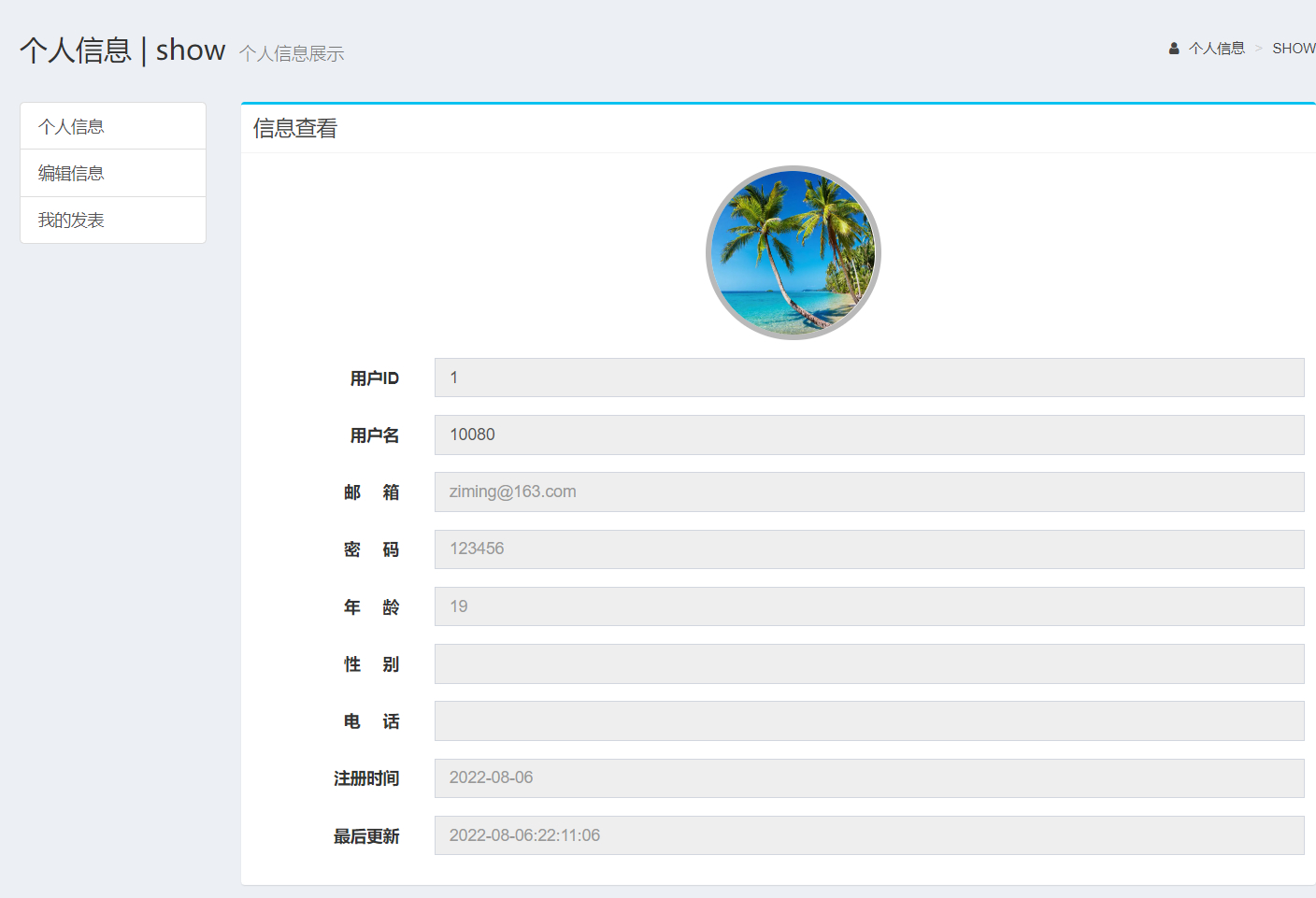Screen dimensions: 1316x898
Task: Select the 密码 field showing 123456
Action: [x=868, y=549]
